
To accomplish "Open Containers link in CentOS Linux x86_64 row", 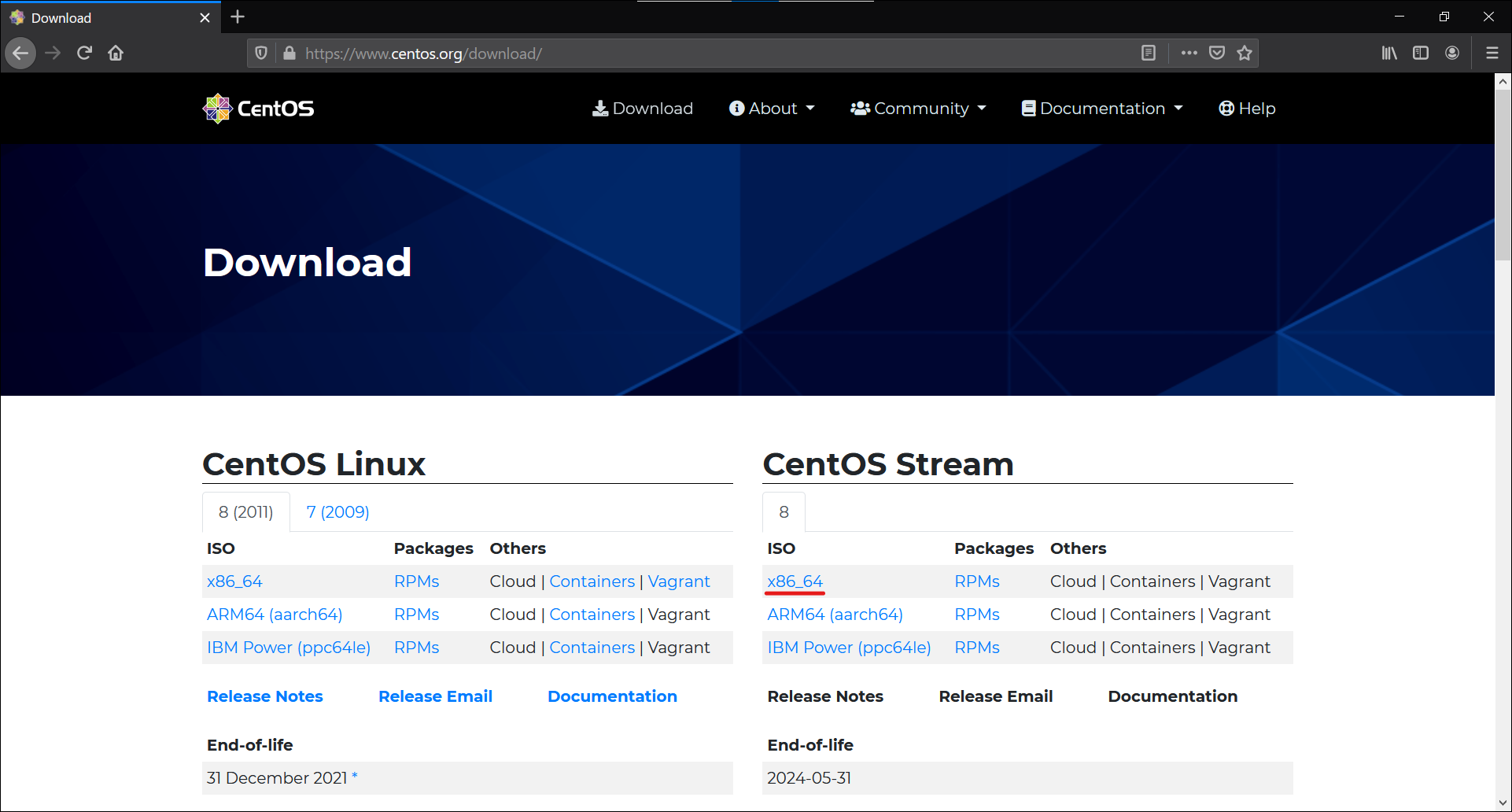I will tap(592, 581).
